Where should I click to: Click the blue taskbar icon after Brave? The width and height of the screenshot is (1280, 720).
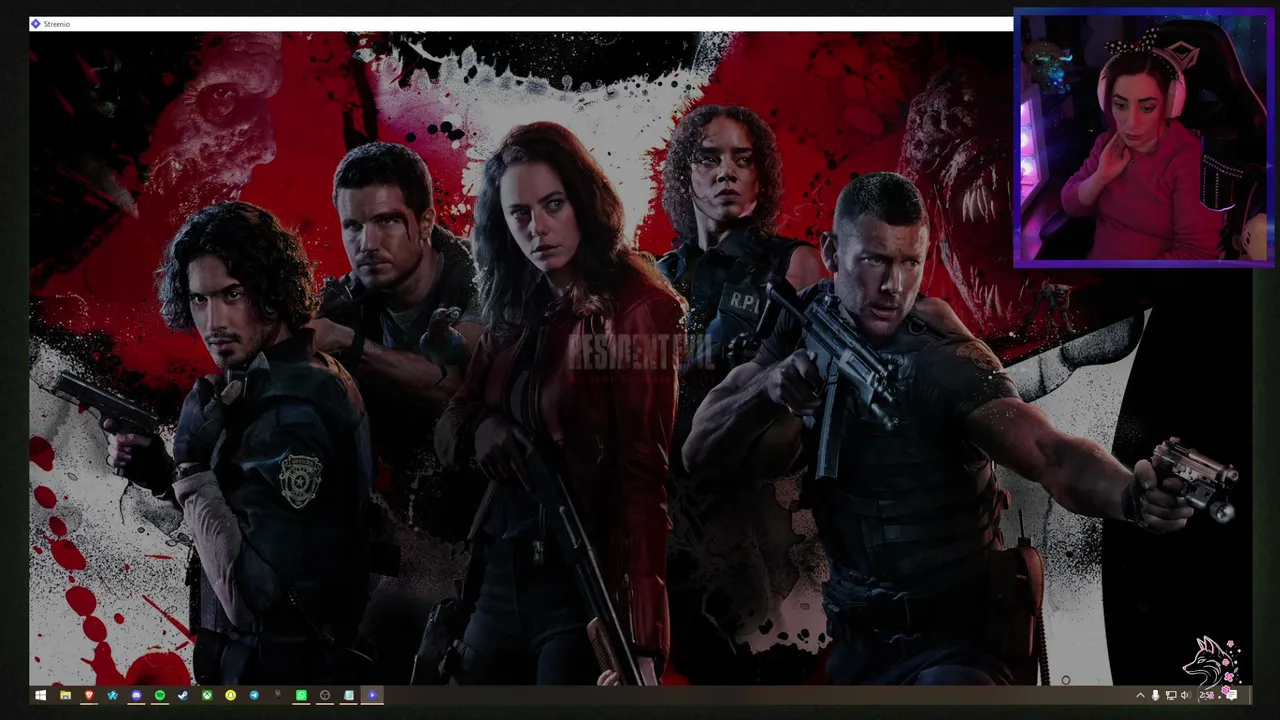112,695
